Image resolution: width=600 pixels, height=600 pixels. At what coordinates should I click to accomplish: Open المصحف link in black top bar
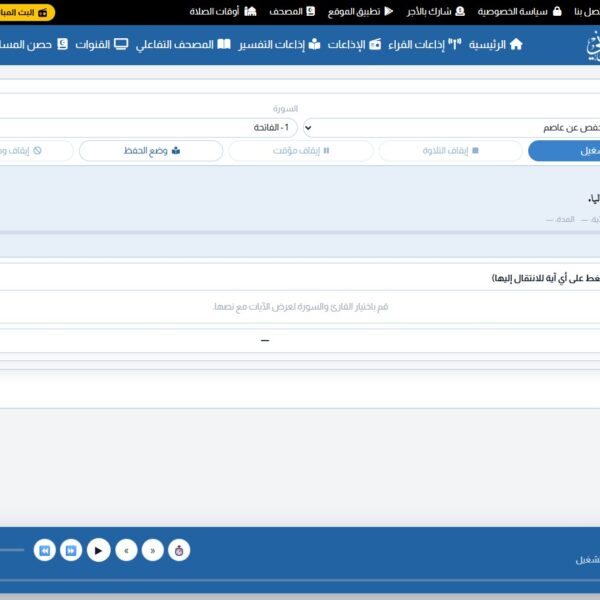292,11
